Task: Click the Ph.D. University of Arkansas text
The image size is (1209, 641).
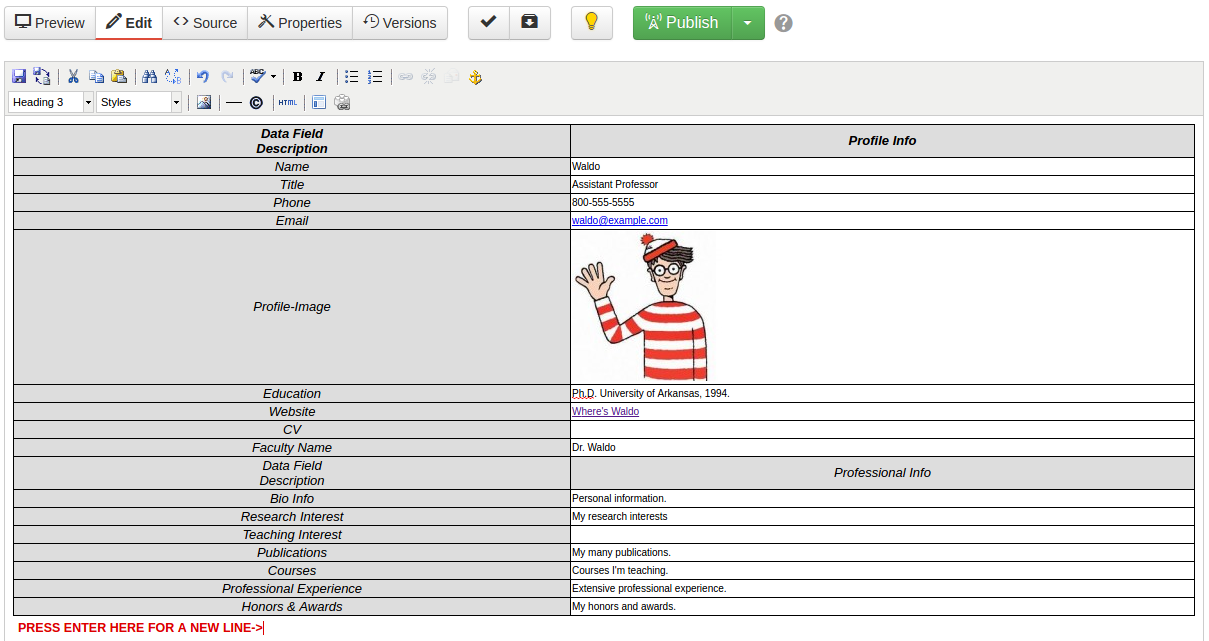Action: 651,393
